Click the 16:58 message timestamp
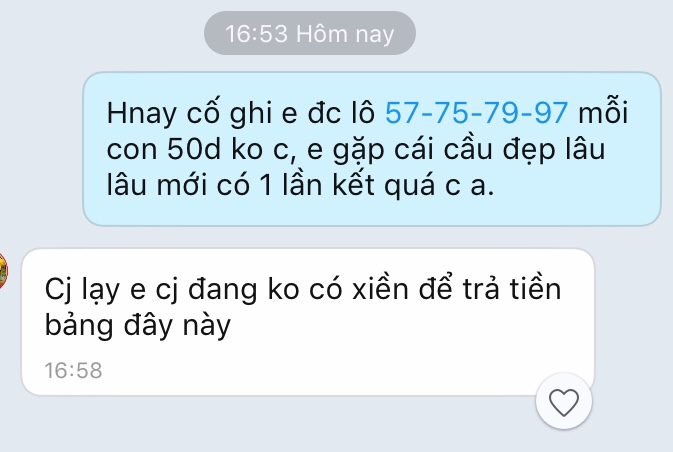Screen dimensions: 673x452 (73, 370)
